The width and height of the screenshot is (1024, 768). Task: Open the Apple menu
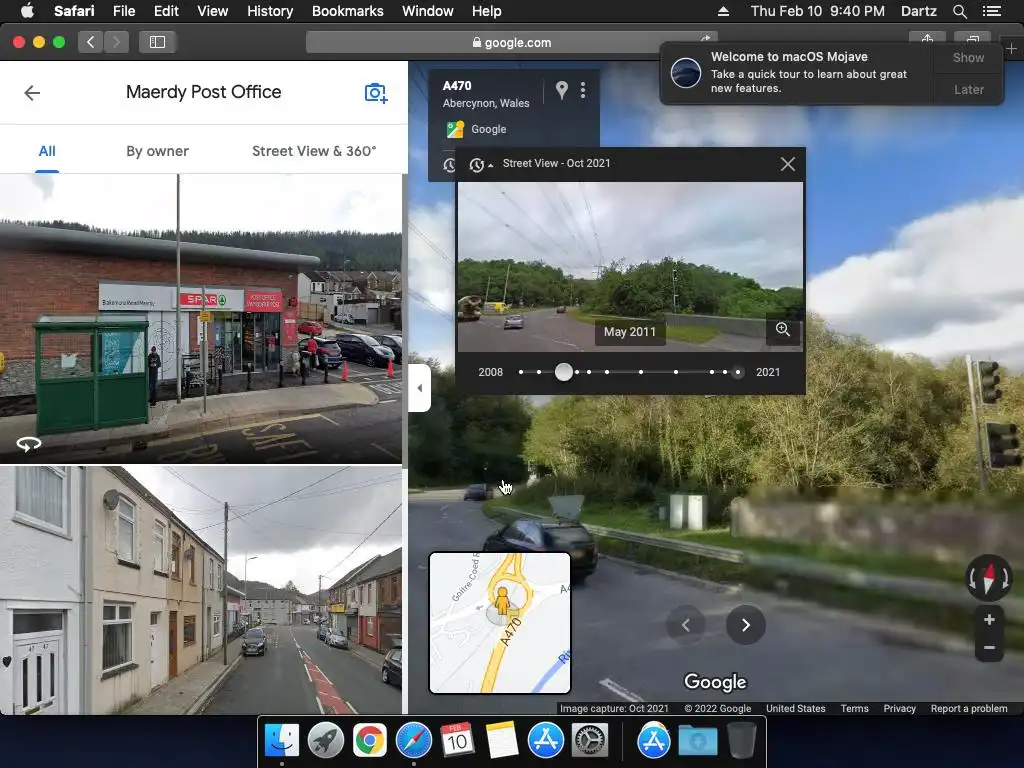(x=27, y=11)
